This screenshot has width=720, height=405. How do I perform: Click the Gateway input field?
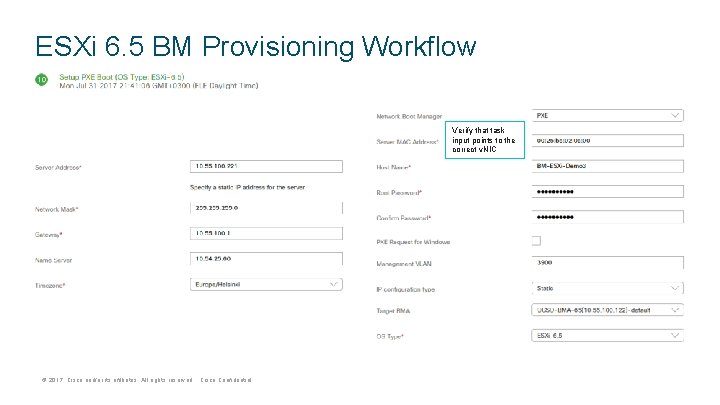click(x=266, y=233)
